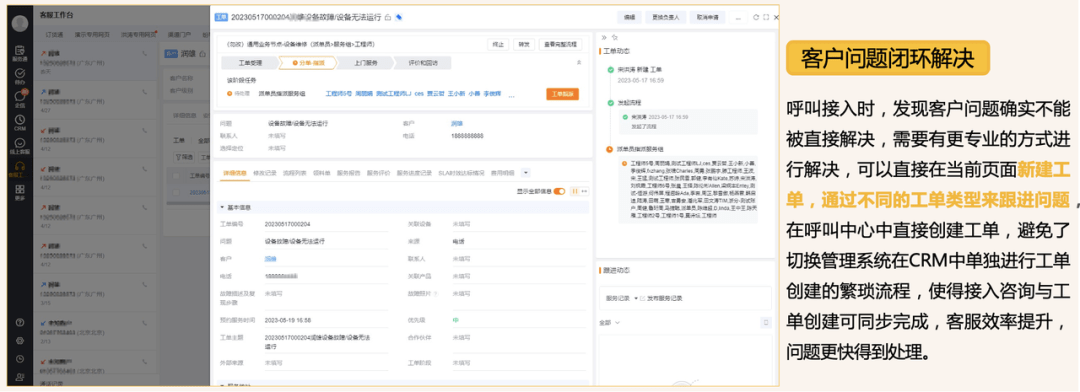Click the 转发 button in the flow card
Viewport: 1080px width, 392px height.
524,44
